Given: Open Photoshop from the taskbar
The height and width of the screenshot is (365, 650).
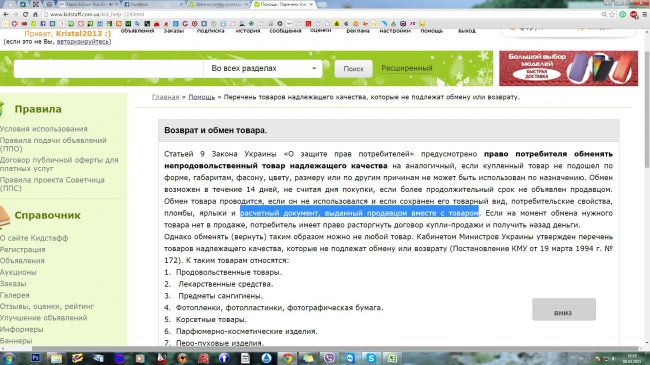Looking at the screenshot, I should (x=35, y=358).
